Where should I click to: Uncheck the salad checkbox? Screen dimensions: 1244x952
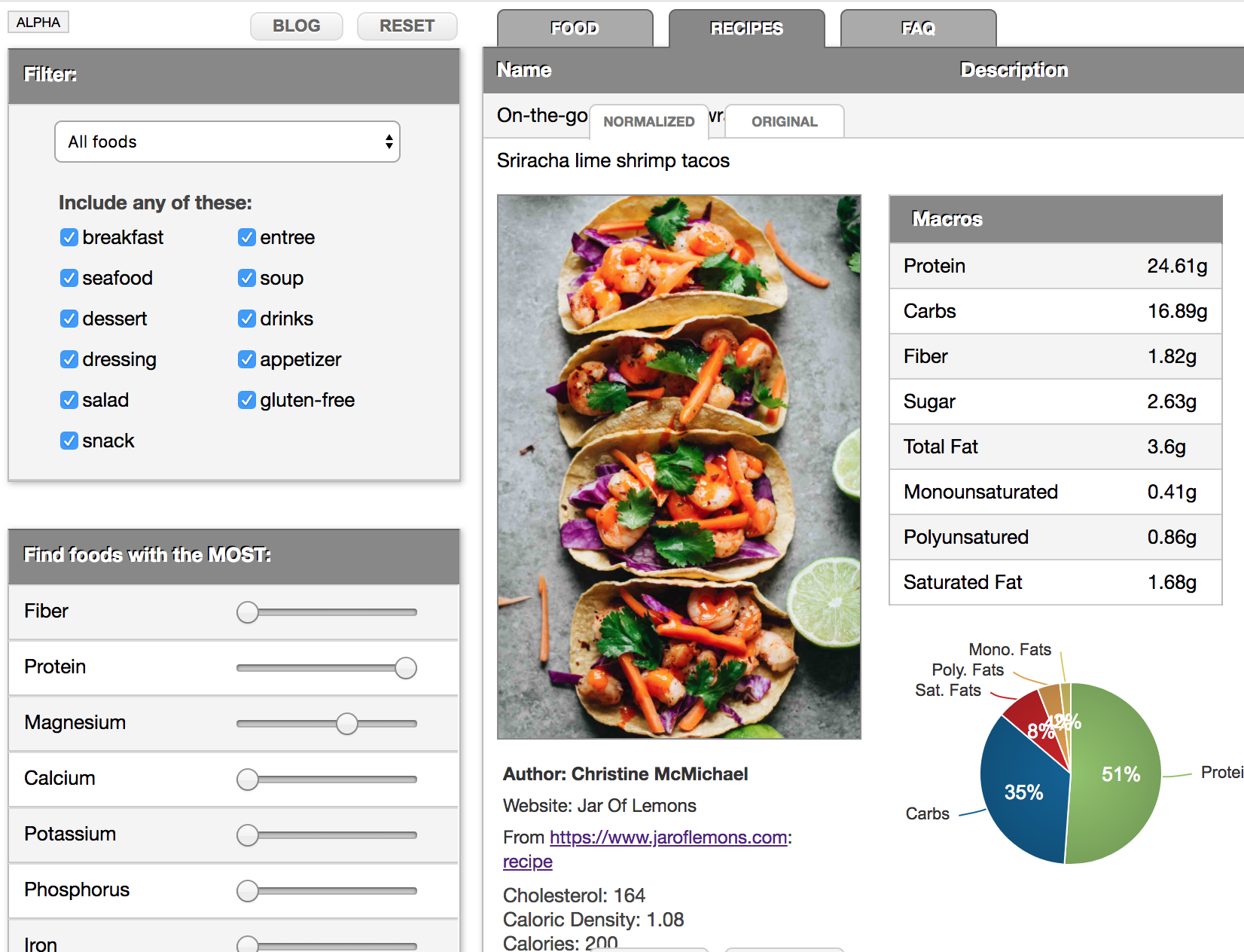point(69,400)
